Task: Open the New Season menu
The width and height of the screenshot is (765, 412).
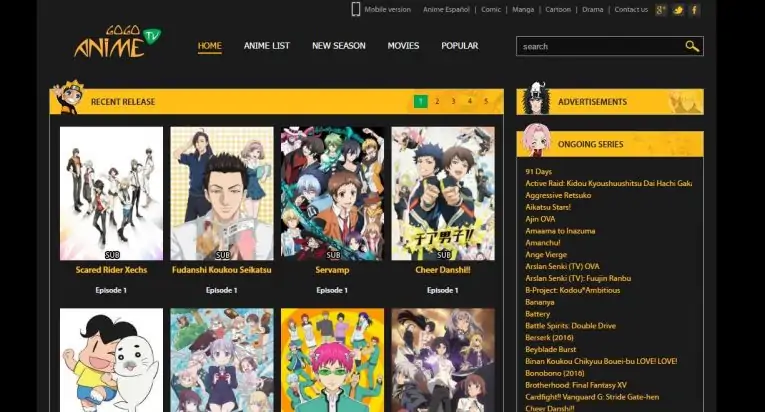Action: [339, 46]
